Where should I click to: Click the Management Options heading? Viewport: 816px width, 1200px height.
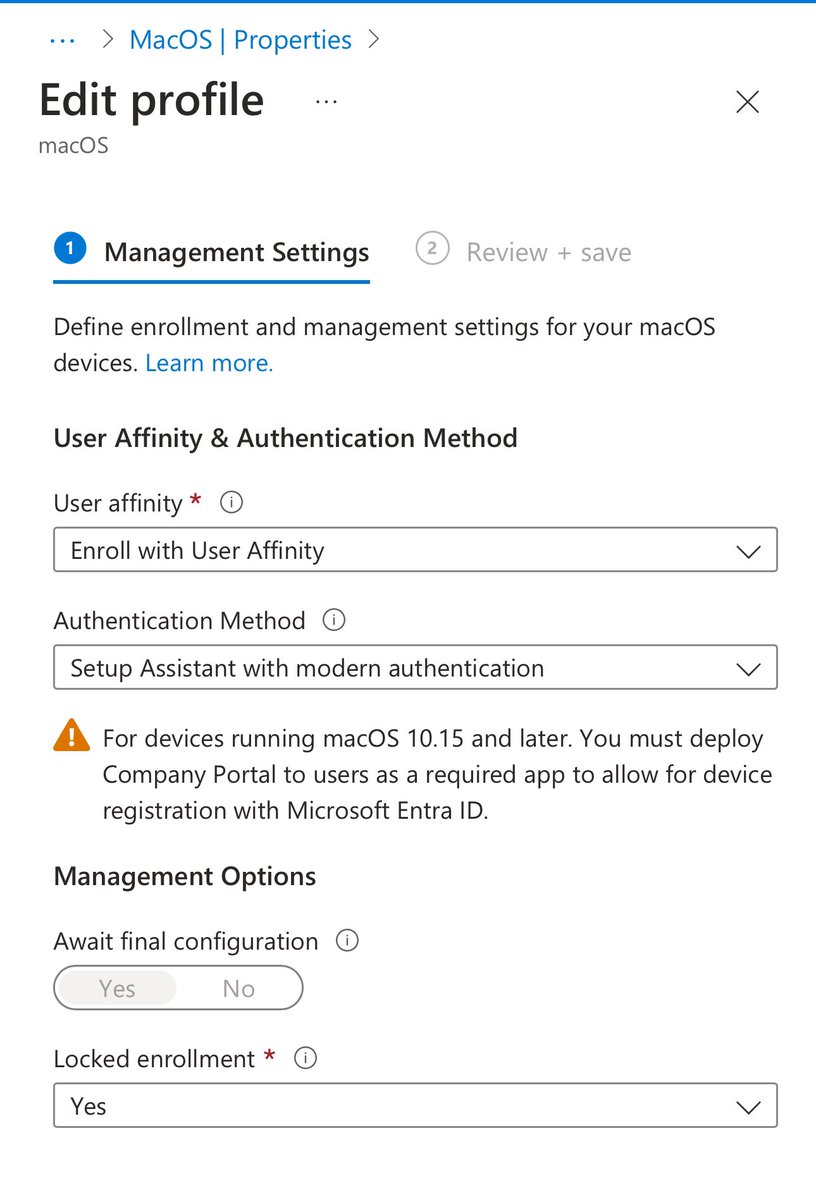[x=185, y=877]
